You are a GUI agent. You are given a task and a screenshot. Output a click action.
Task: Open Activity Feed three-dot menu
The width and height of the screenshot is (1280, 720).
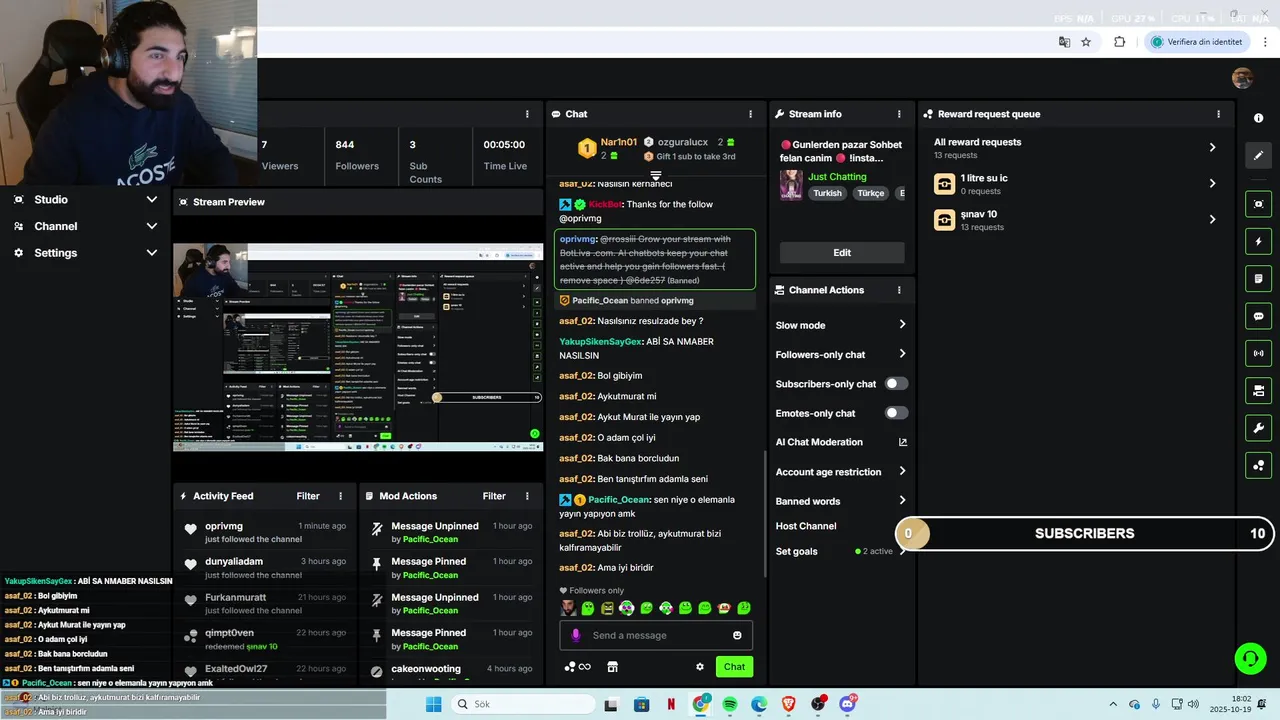pyautogui.click(x=340, y=496)
